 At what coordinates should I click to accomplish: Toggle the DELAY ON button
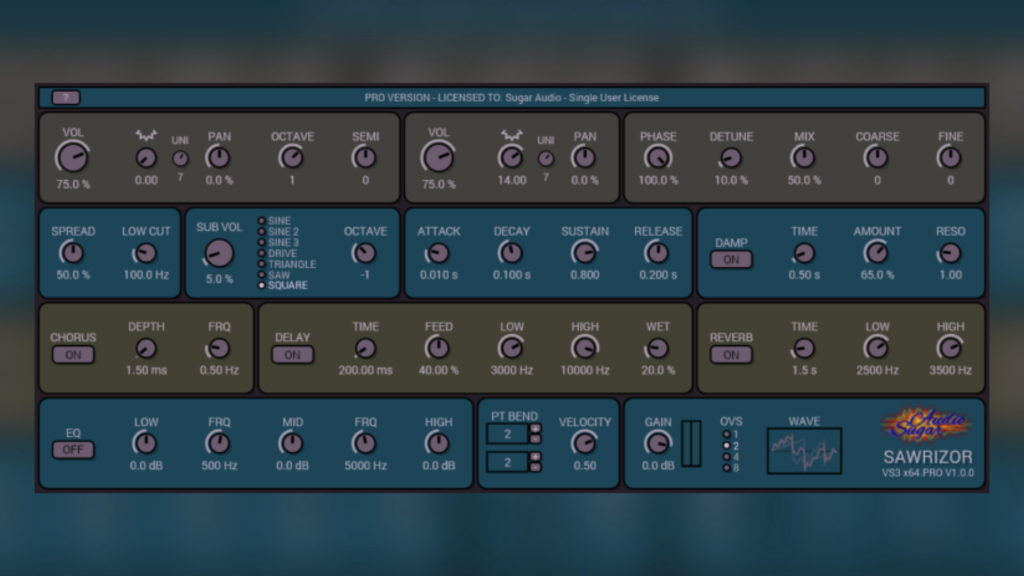[x=292, y=355]
